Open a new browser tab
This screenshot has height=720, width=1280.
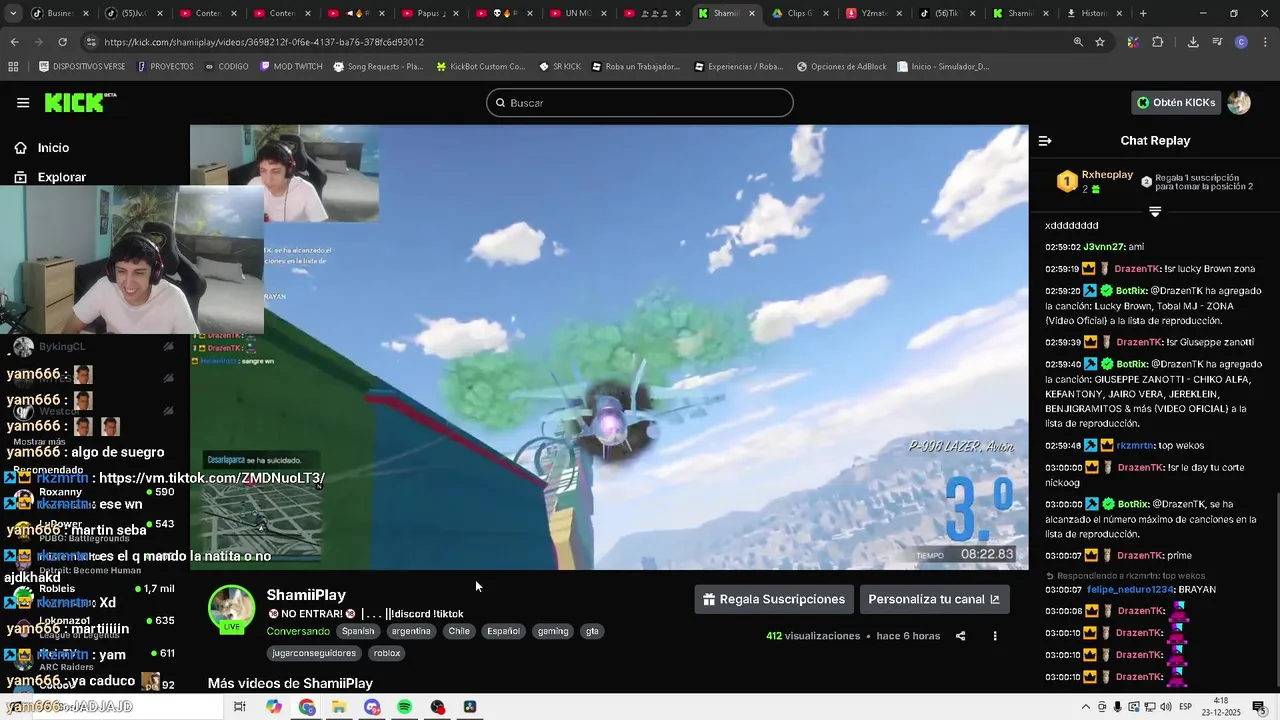1143,13
